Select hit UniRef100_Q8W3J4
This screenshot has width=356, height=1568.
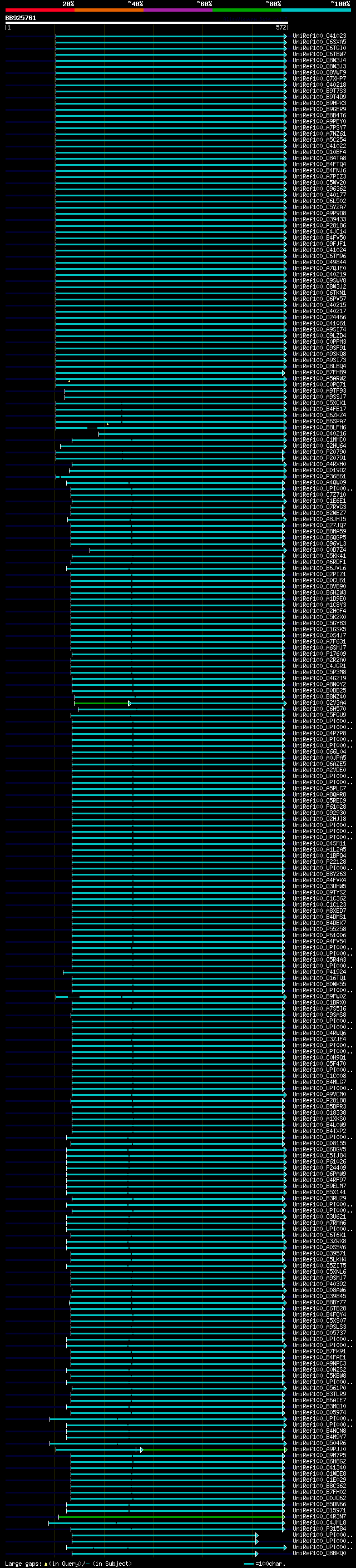(319, 60)
